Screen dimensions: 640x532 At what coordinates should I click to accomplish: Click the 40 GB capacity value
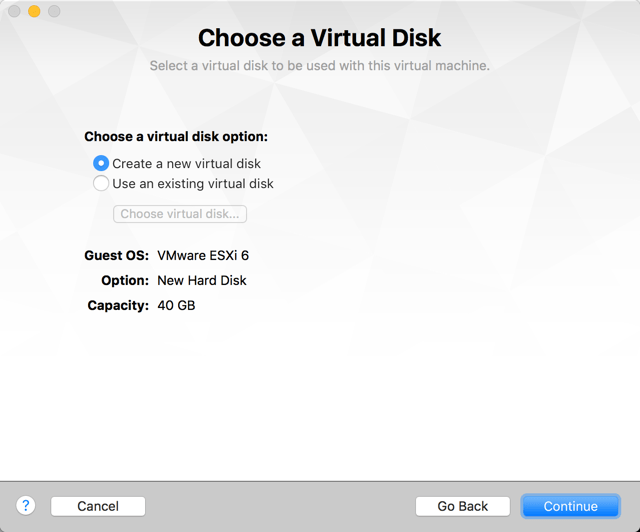[x=176, y=305]
